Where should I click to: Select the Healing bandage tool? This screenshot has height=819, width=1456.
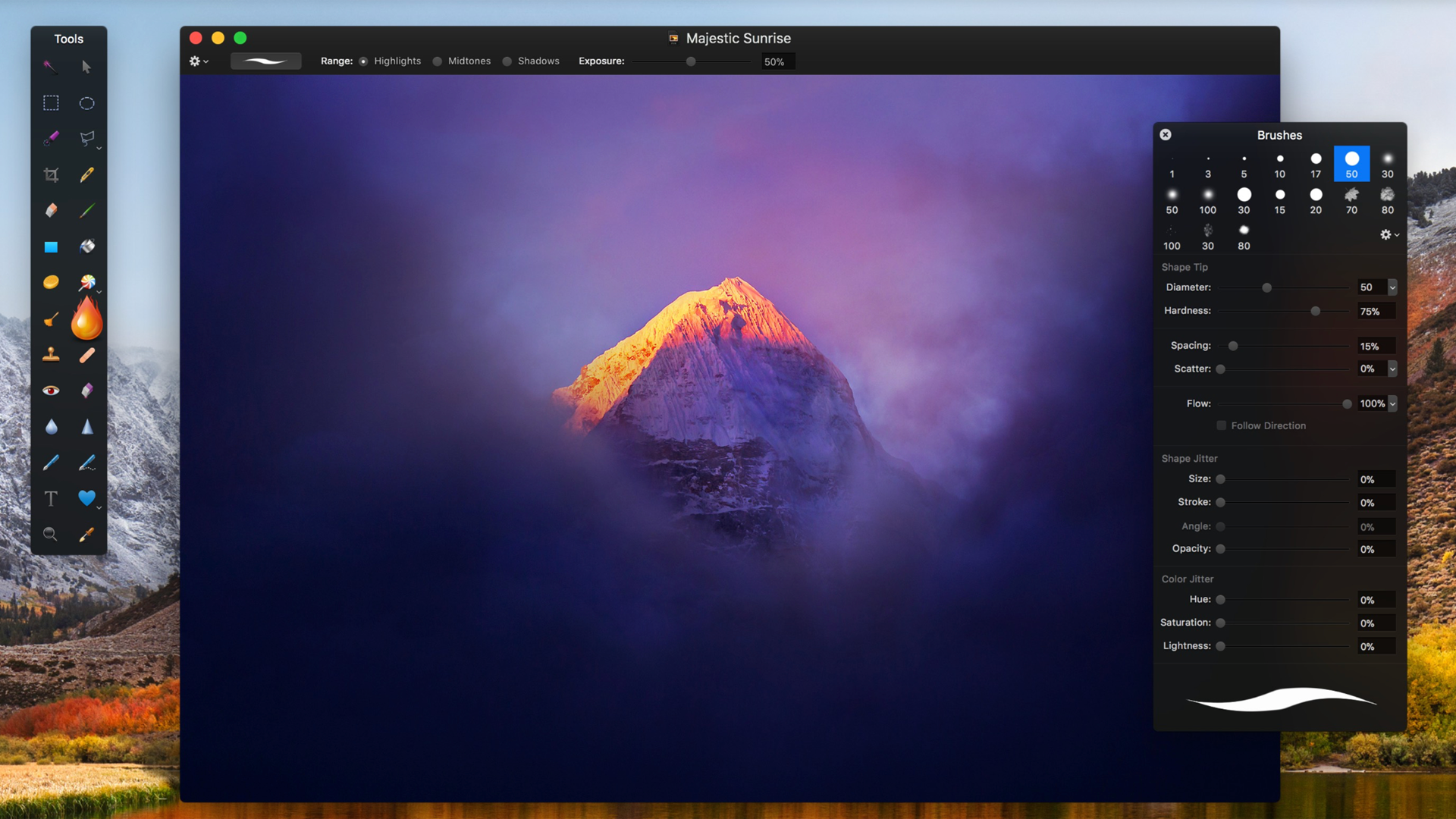click(x=86, y=355)
